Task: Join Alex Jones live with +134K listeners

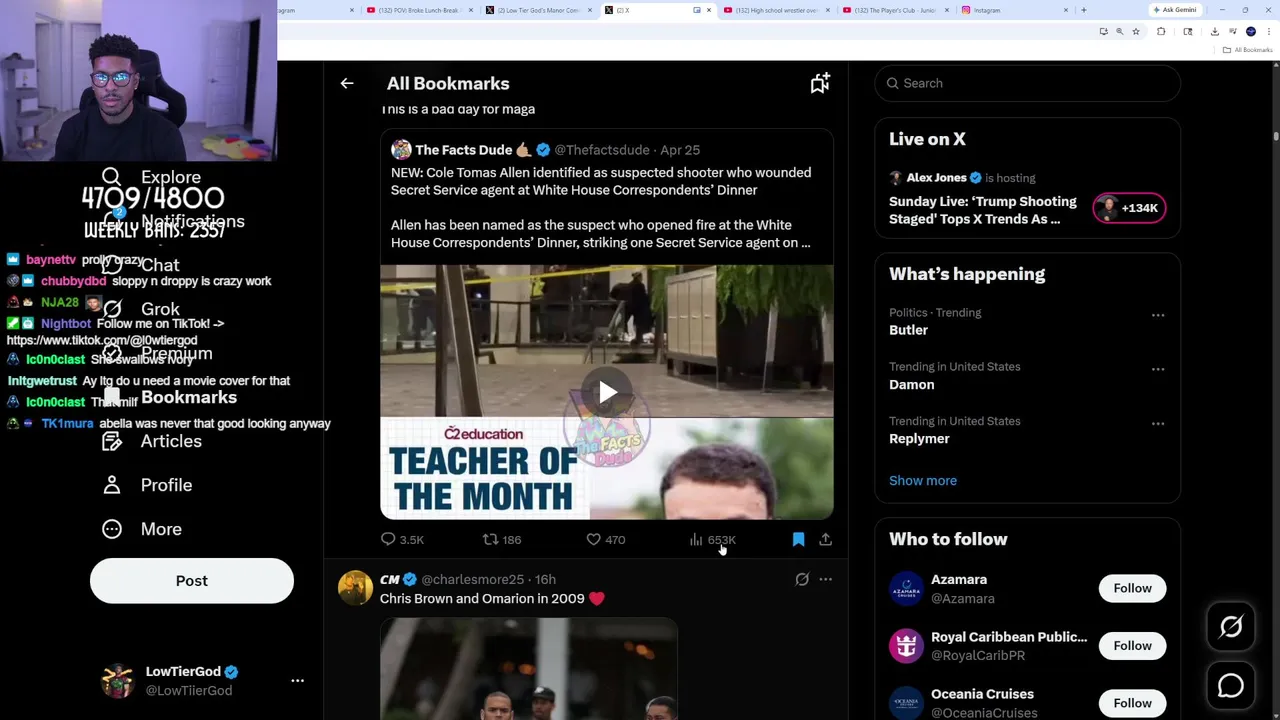Action: pos(1129,208)
